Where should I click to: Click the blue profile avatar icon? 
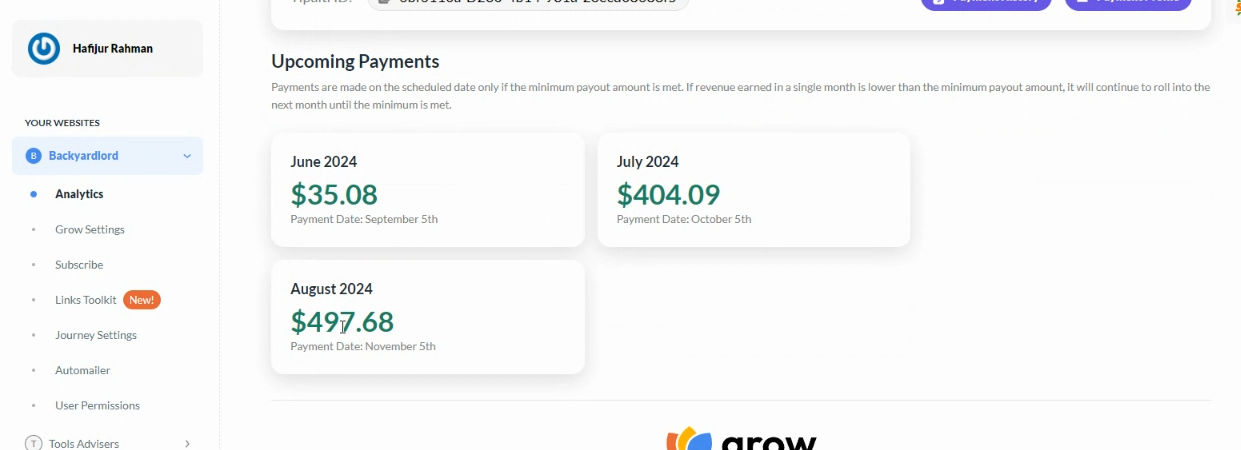pos(44,49)
